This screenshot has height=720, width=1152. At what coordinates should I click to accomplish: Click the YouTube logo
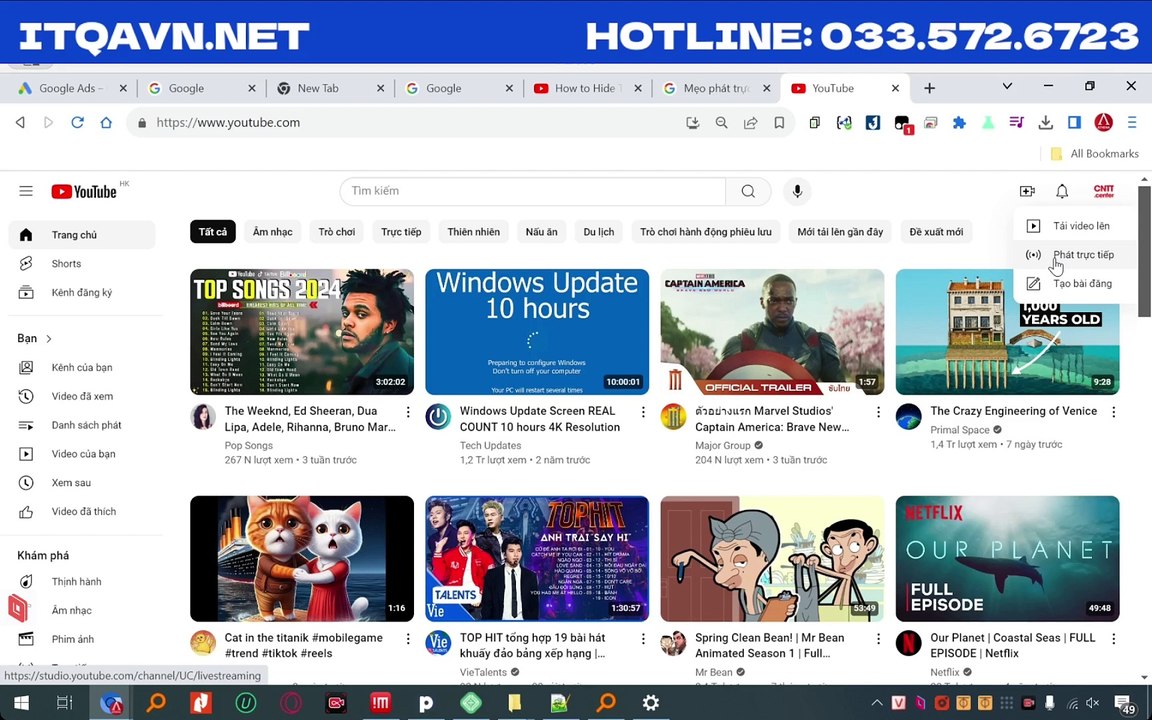click(84, 192)
